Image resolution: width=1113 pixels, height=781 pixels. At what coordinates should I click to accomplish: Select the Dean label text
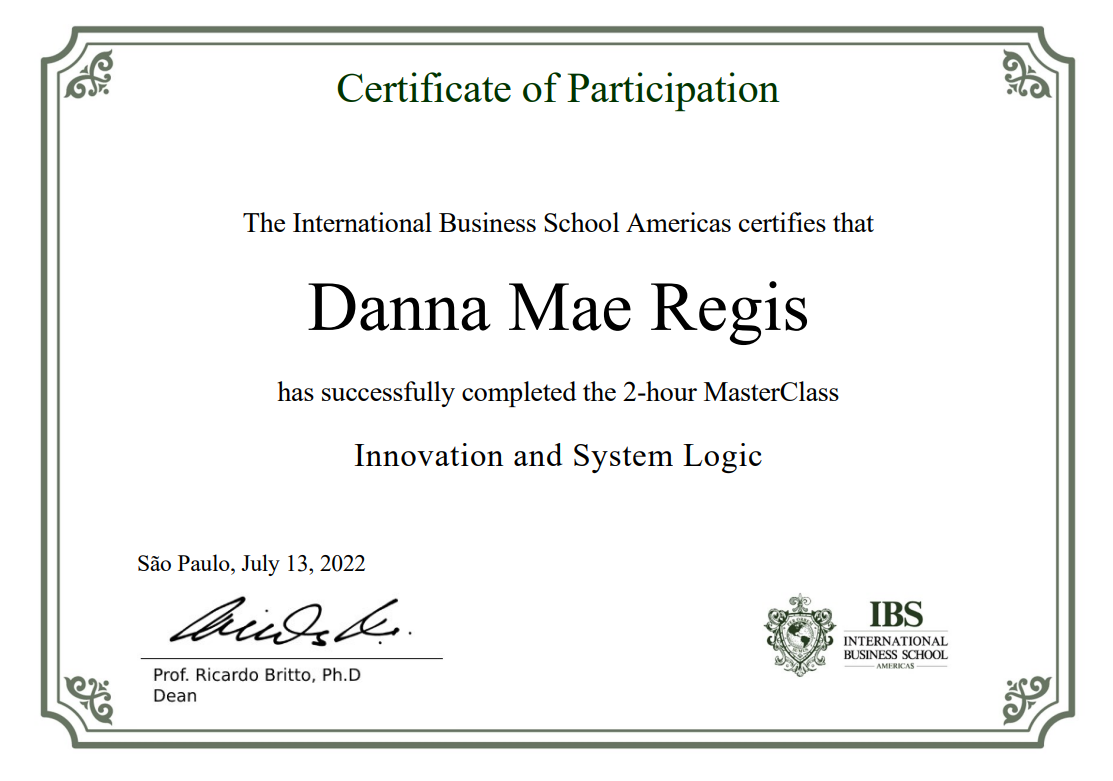[x=177, y=696]
